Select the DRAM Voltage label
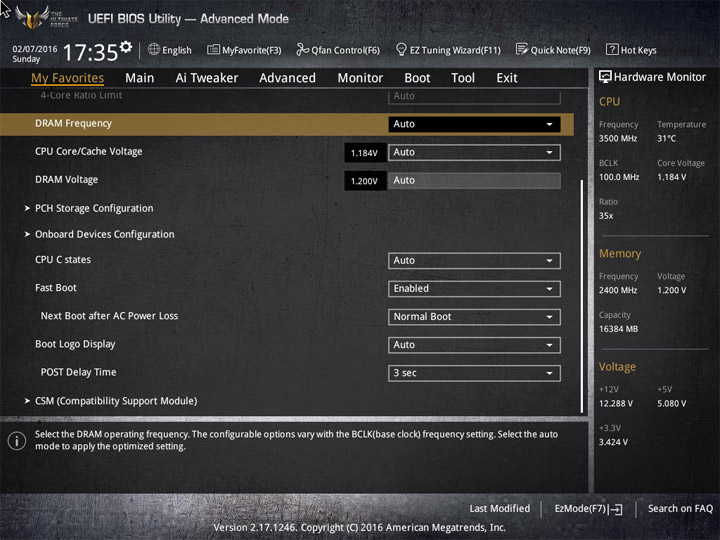The image size is (720, 540). point(67,180)
